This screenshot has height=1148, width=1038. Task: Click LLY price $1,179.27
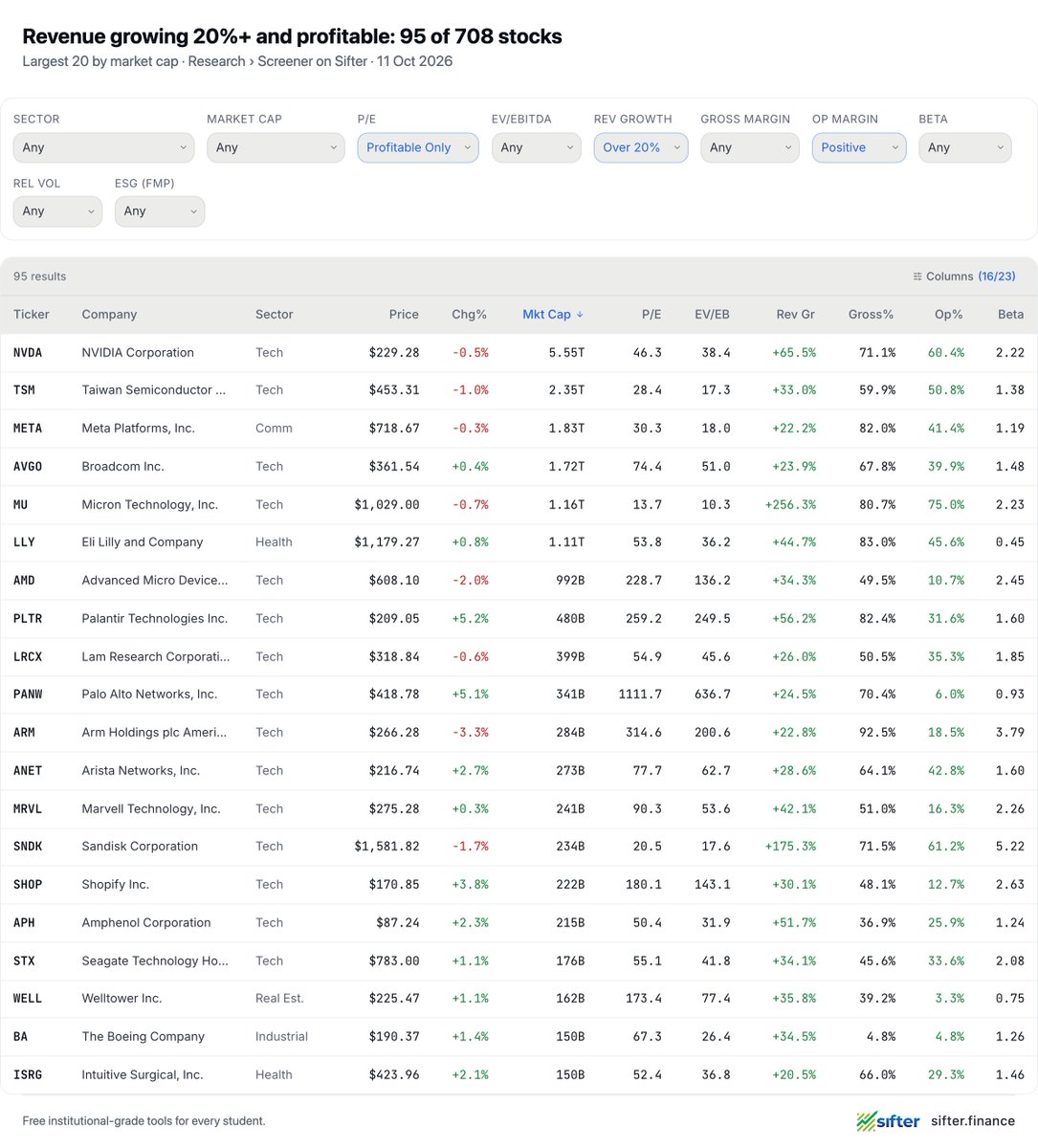click(x=386, y=542)
